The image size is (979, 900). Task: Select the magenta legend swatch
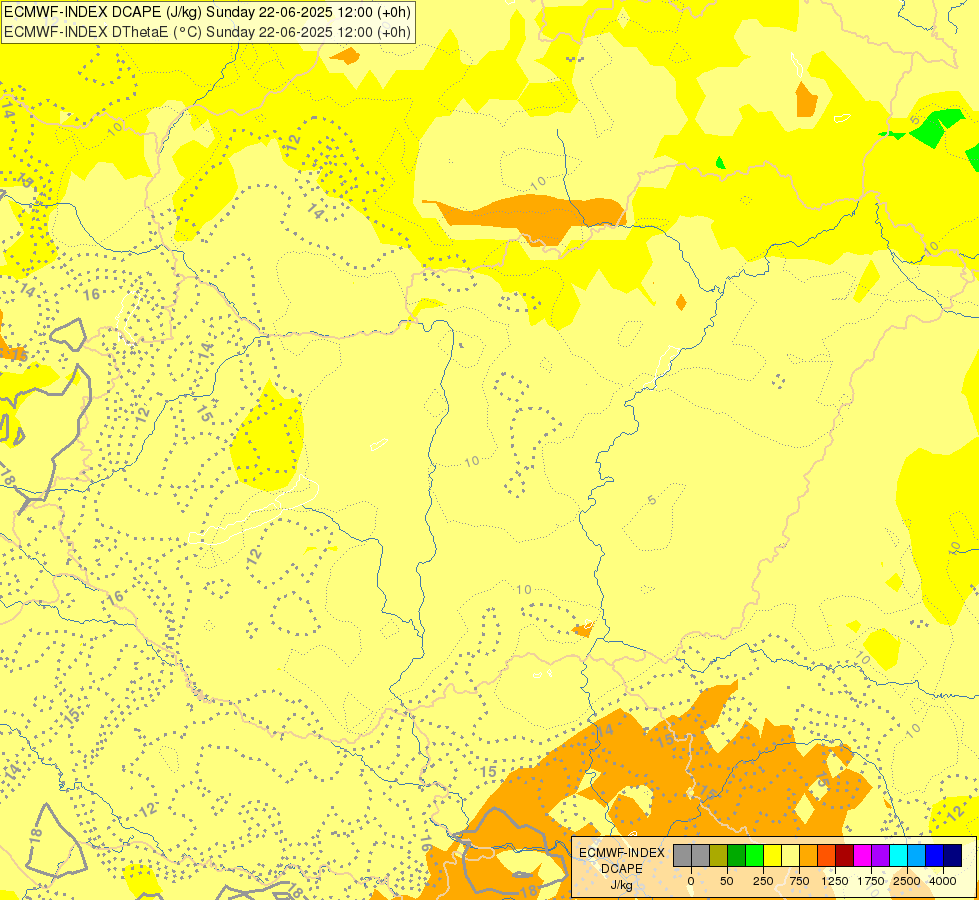pos(863,856)
